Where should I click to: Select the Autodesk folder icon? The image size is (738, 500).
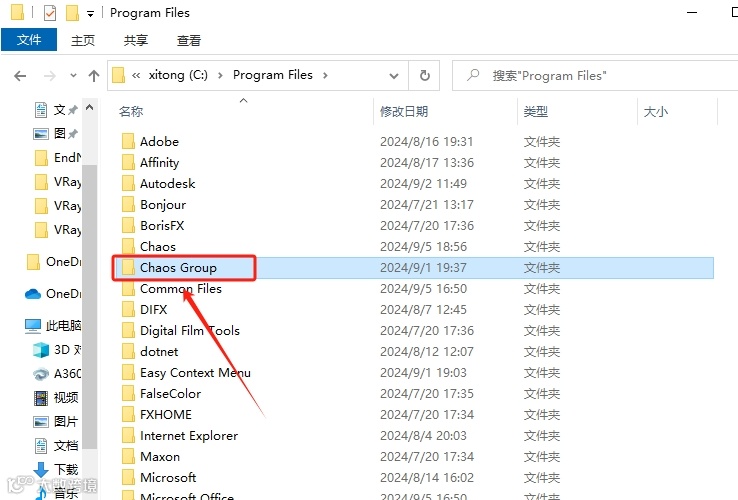(128, 183)
